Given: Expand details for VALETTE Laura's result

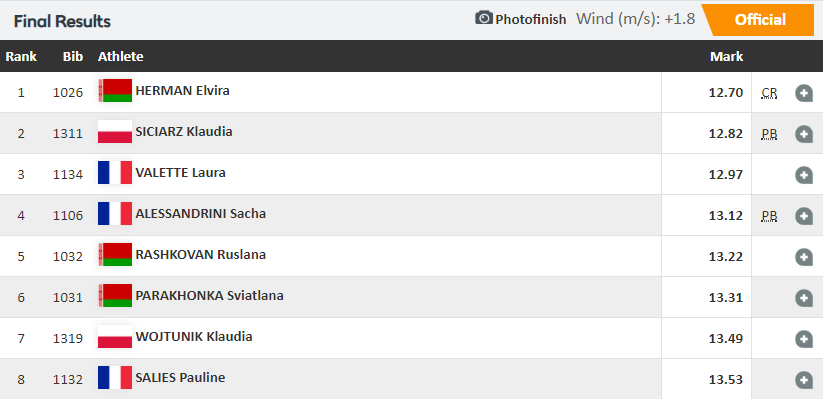Looking at the screenshot, I should pos(804,175).
